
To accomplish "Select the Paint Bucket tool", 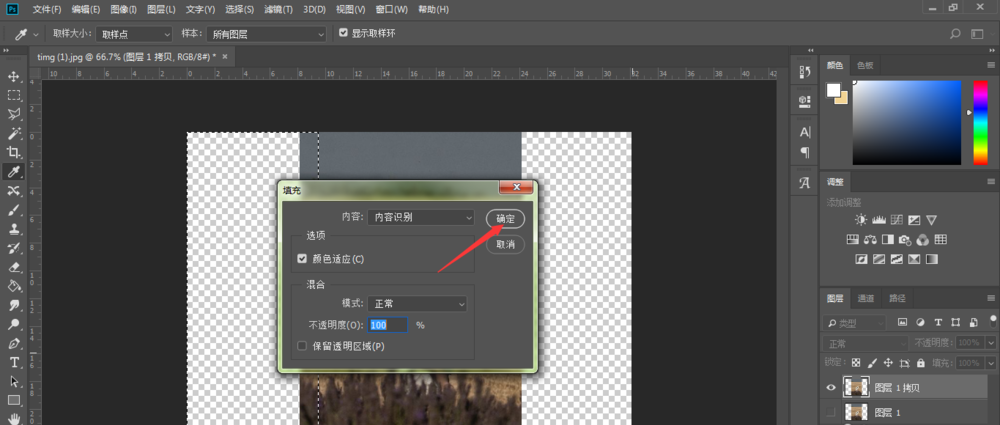I will (x=13, y=286).
